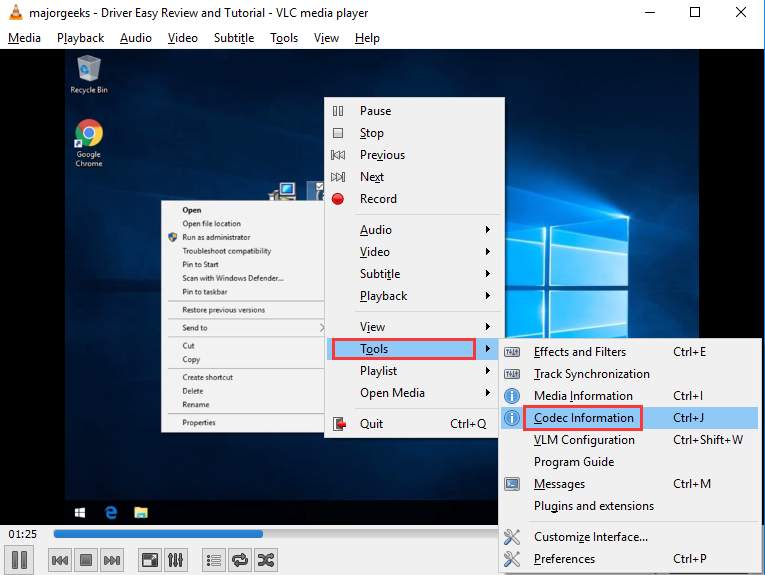This screenshot has width=765, height=575.
Task: Toggle the playlist view button
Action: [x=214, y=560]
